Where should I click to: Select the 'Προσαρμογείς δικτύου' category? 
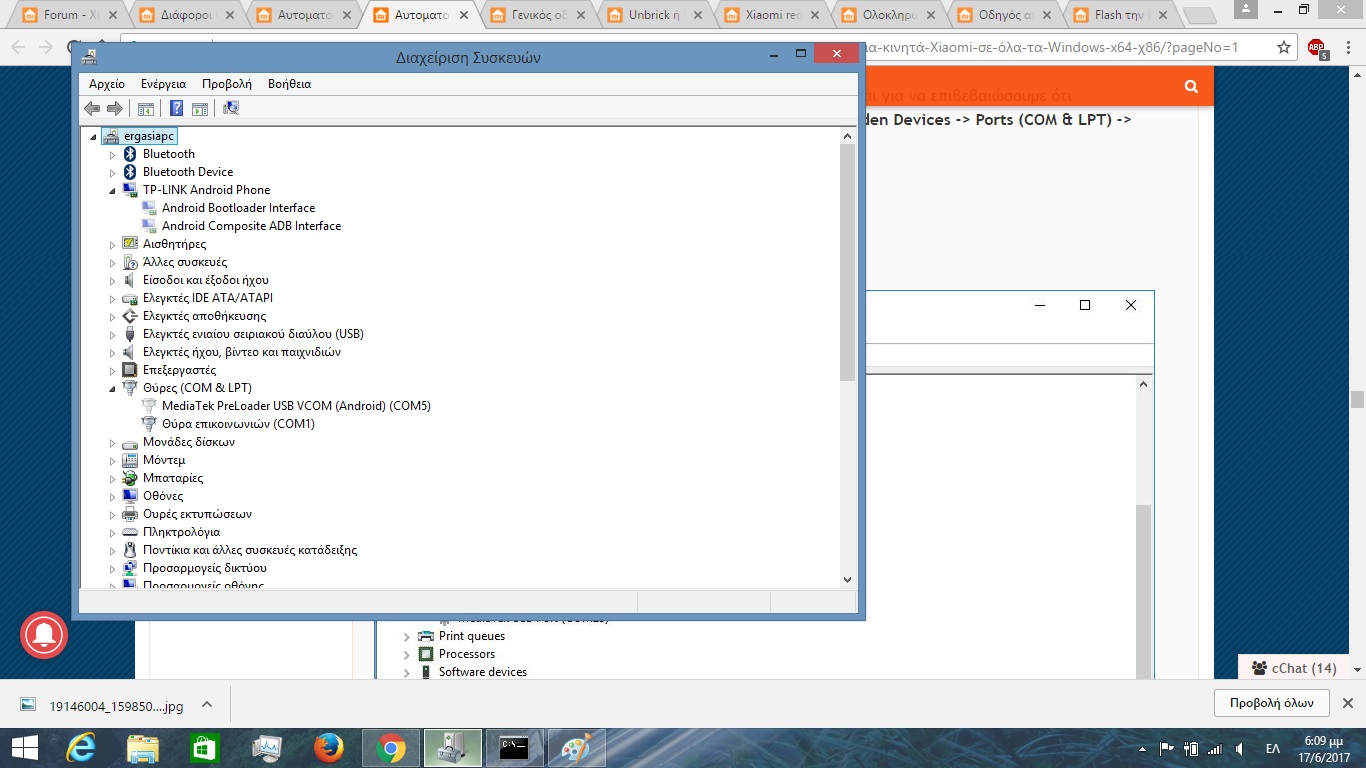(x=204, y=568)
